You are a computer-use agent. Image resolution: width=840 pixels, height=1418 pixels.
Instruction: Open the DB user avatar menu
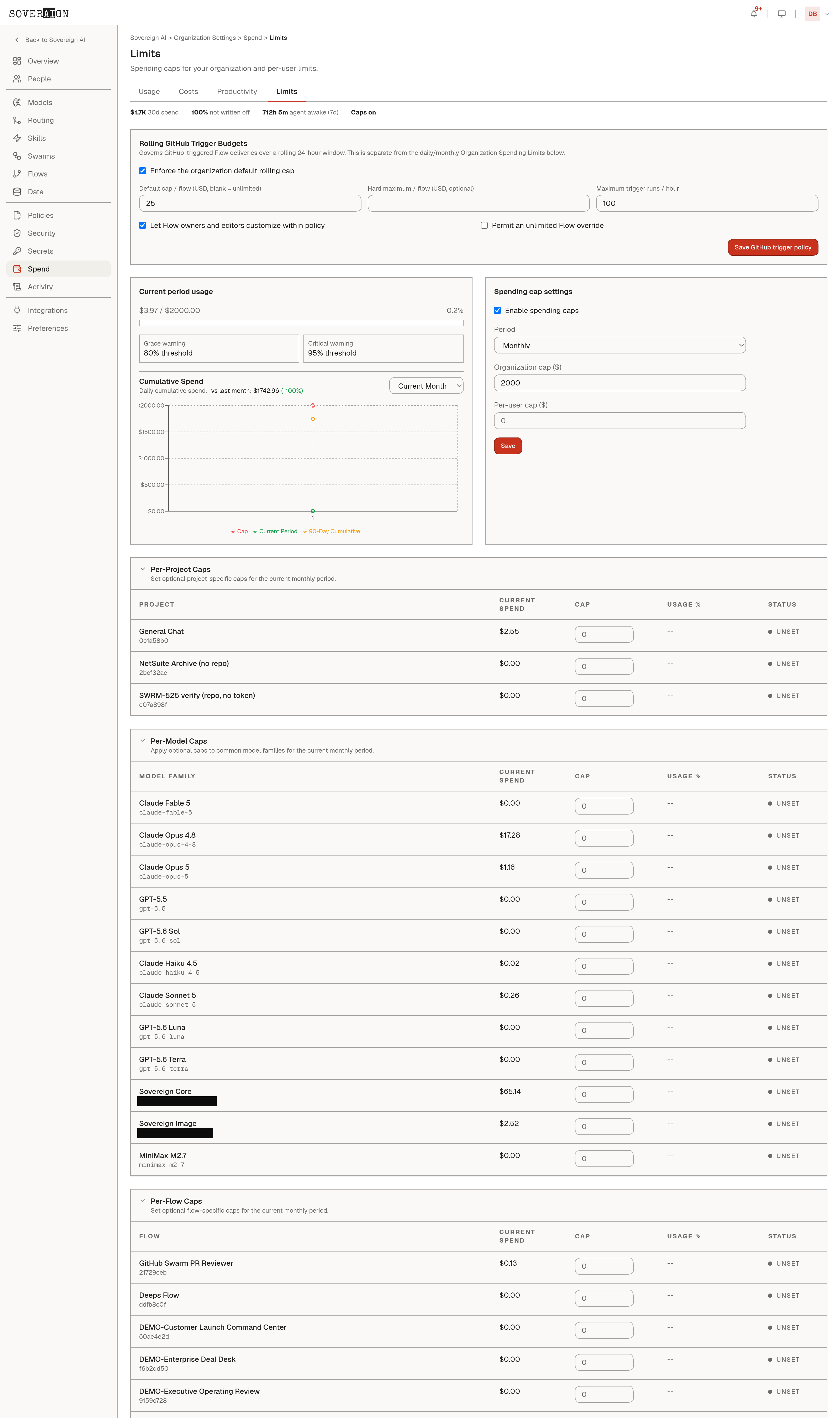point(812,14)
